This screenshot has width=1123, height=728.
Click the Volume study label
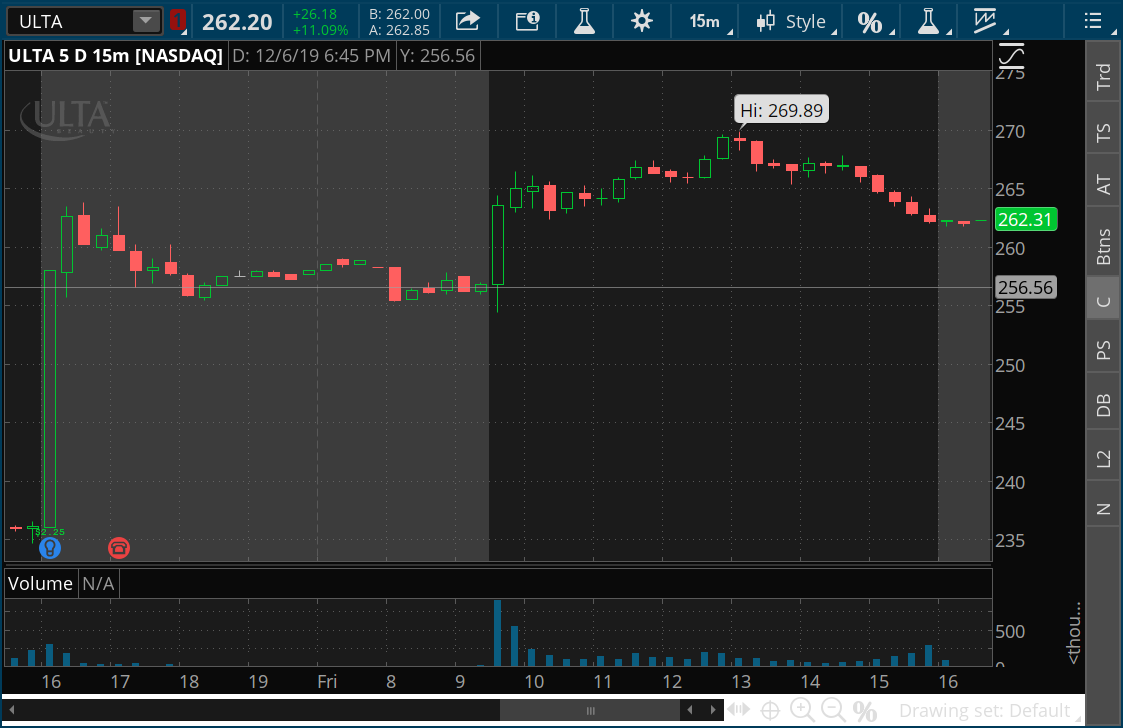tap(40, 583)
